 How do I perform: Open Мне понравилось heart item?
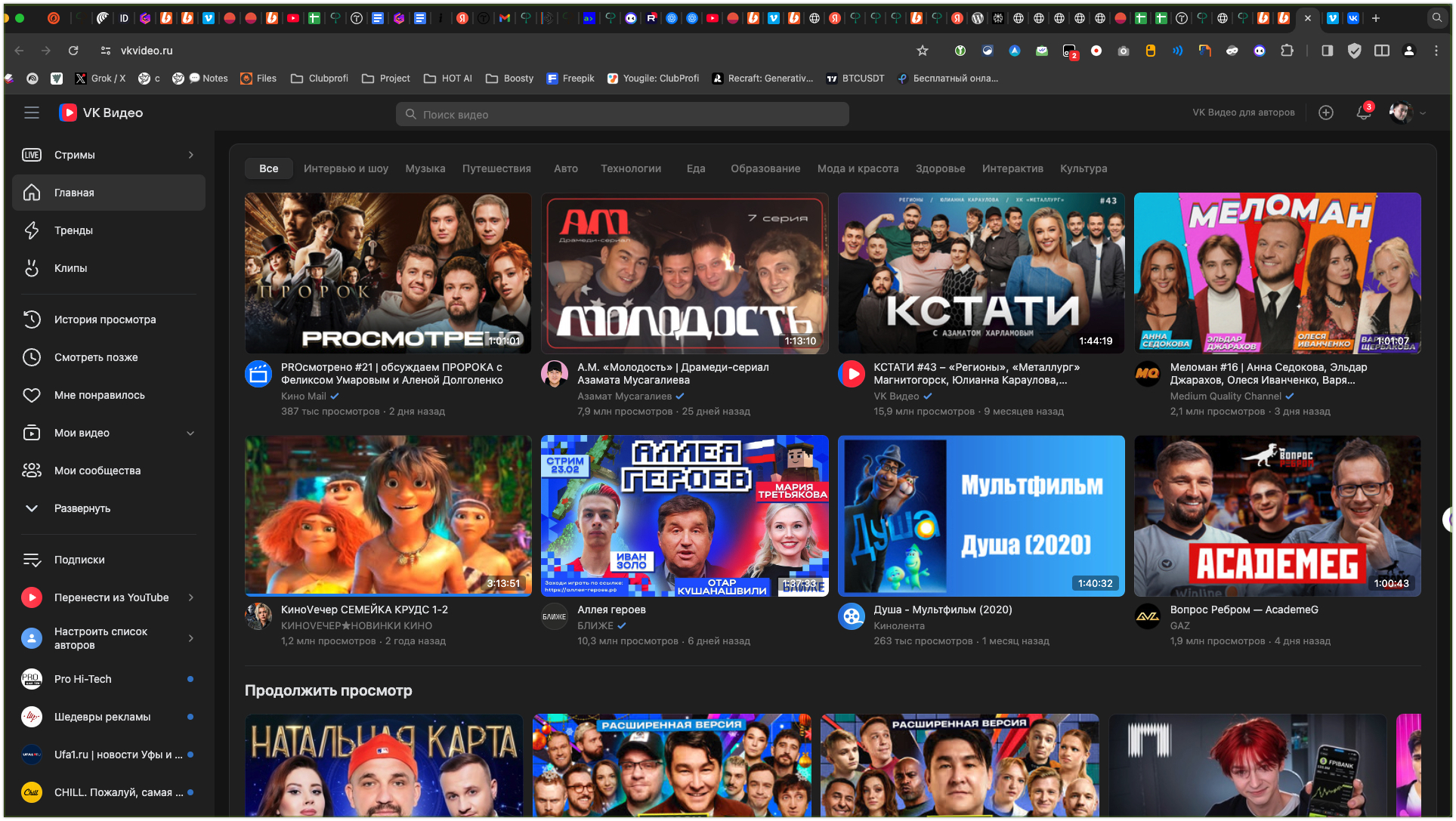[99, 395]
